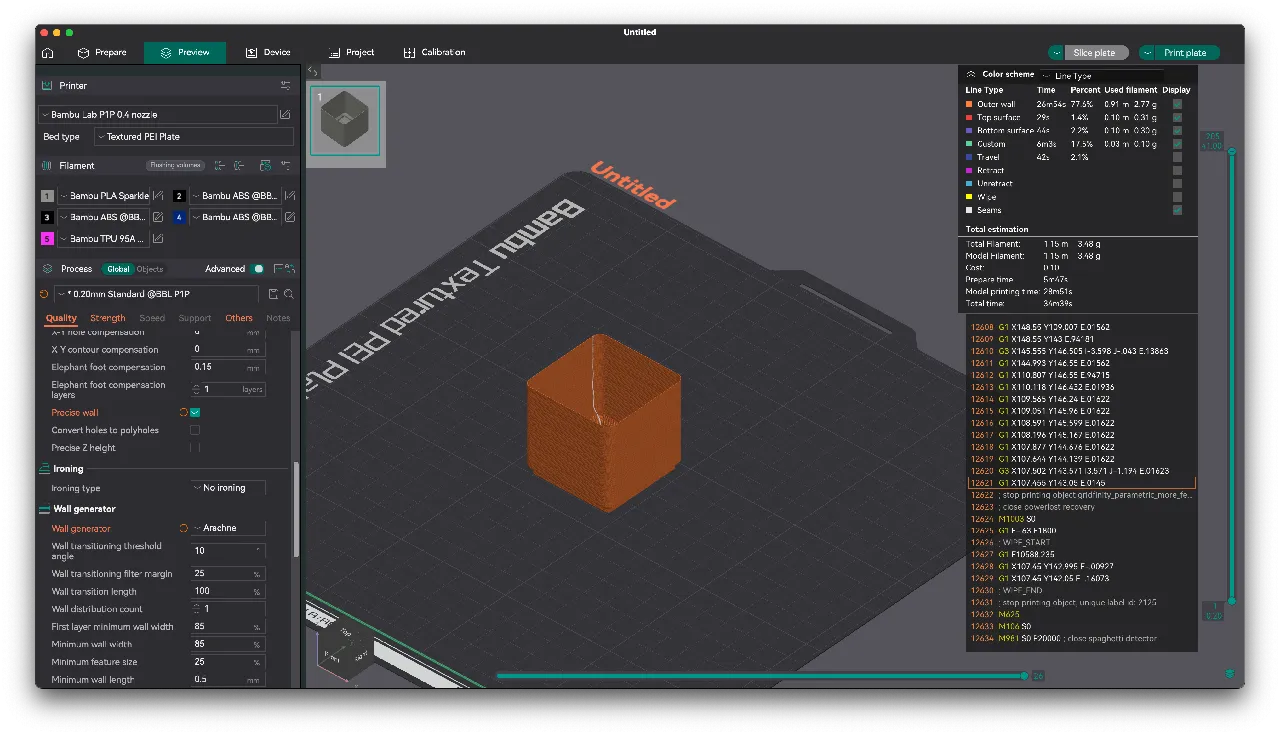
Task: Switch to the Strength settings tab
Action: pyautogui.click(x=107, y=318)
